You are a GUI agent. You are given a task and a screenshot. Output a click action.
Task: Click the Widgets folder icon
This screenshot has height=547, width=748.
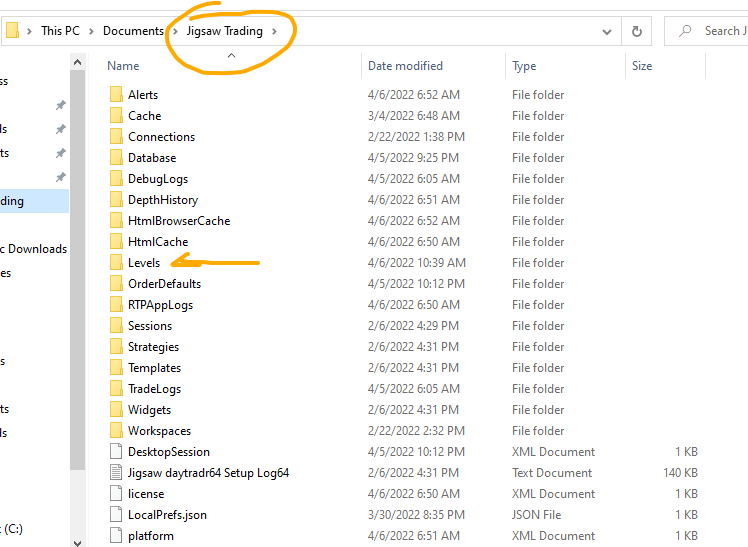click(116, 409)
